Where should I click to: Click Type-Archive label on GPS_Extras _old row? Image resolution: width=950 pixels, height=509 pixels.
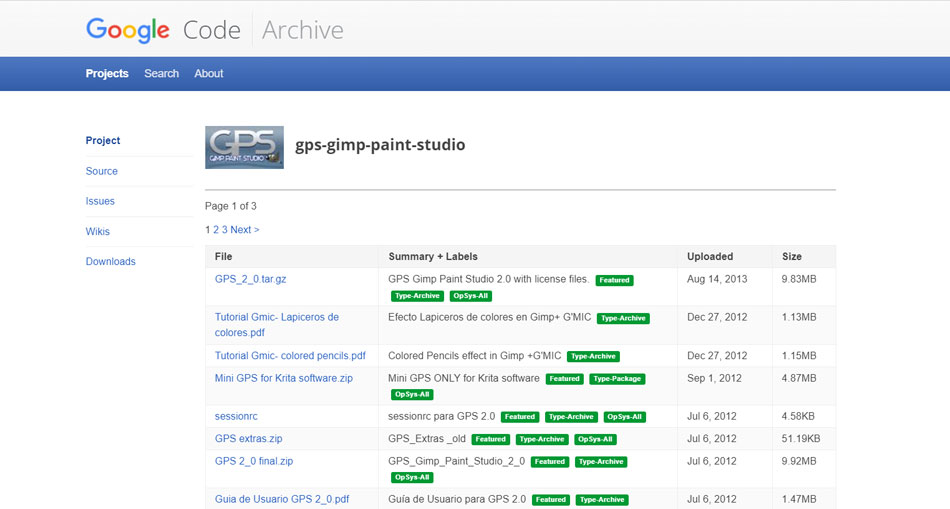coord(542,439)
